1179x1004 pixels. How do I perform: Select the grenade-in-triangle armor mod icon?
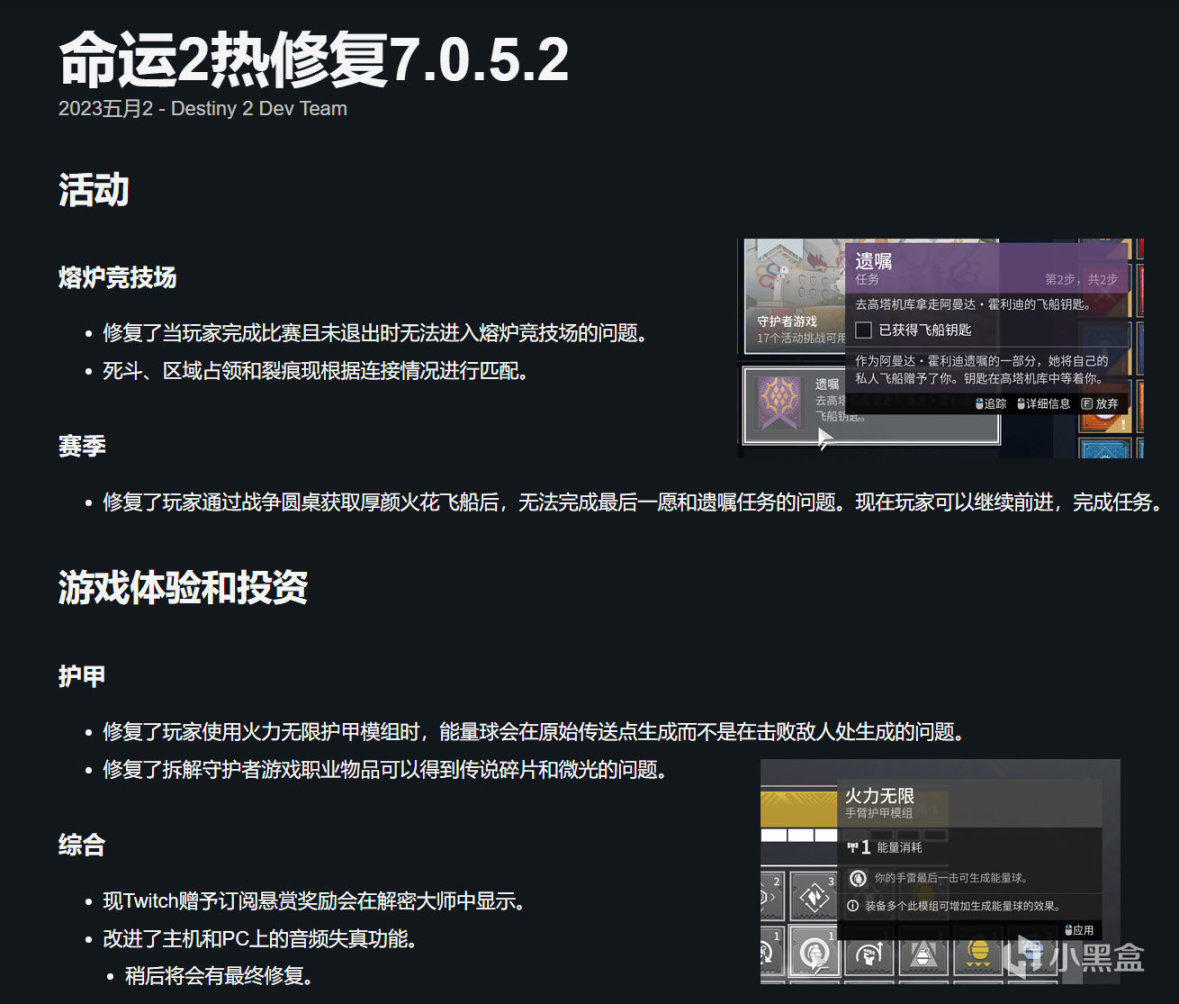[x=923, y=956]
